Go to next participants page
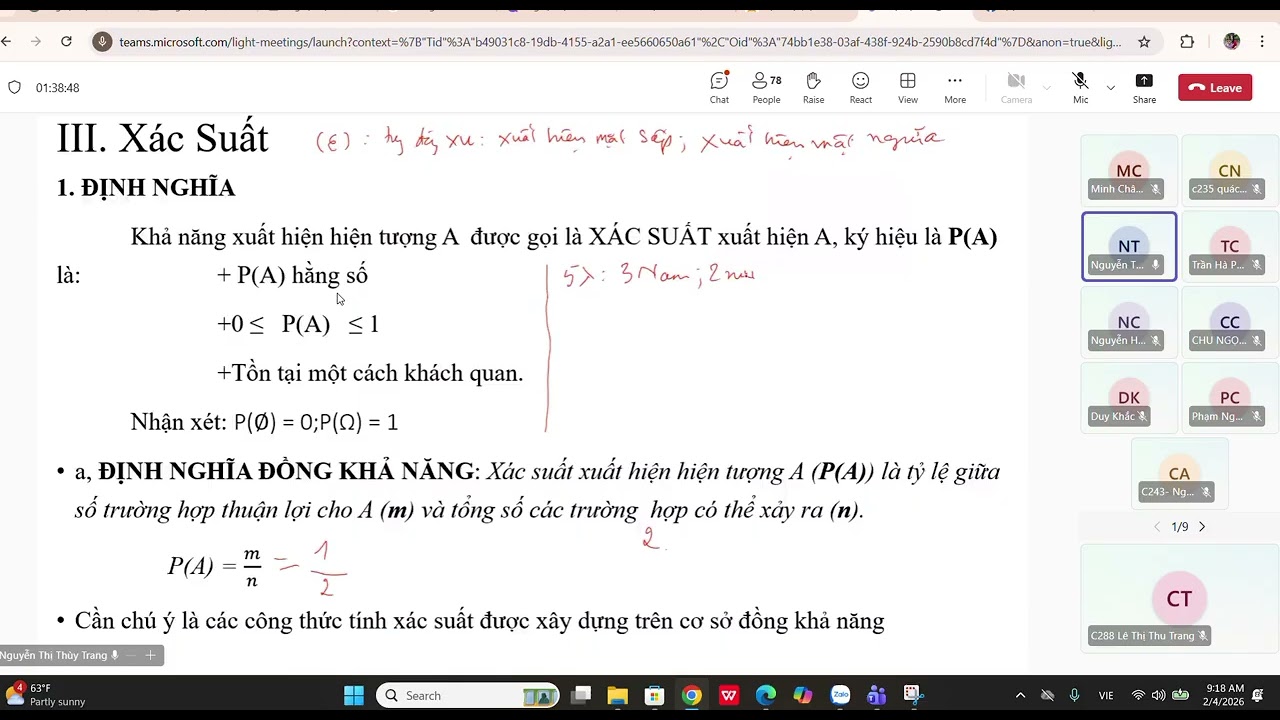Viewport: 1280px width, 720px height. point(1202,527)
